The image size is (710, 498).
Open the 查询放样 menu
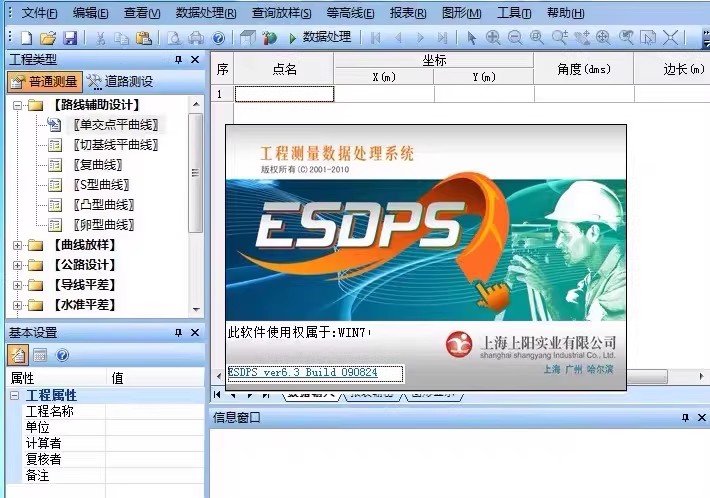(281, 13)
